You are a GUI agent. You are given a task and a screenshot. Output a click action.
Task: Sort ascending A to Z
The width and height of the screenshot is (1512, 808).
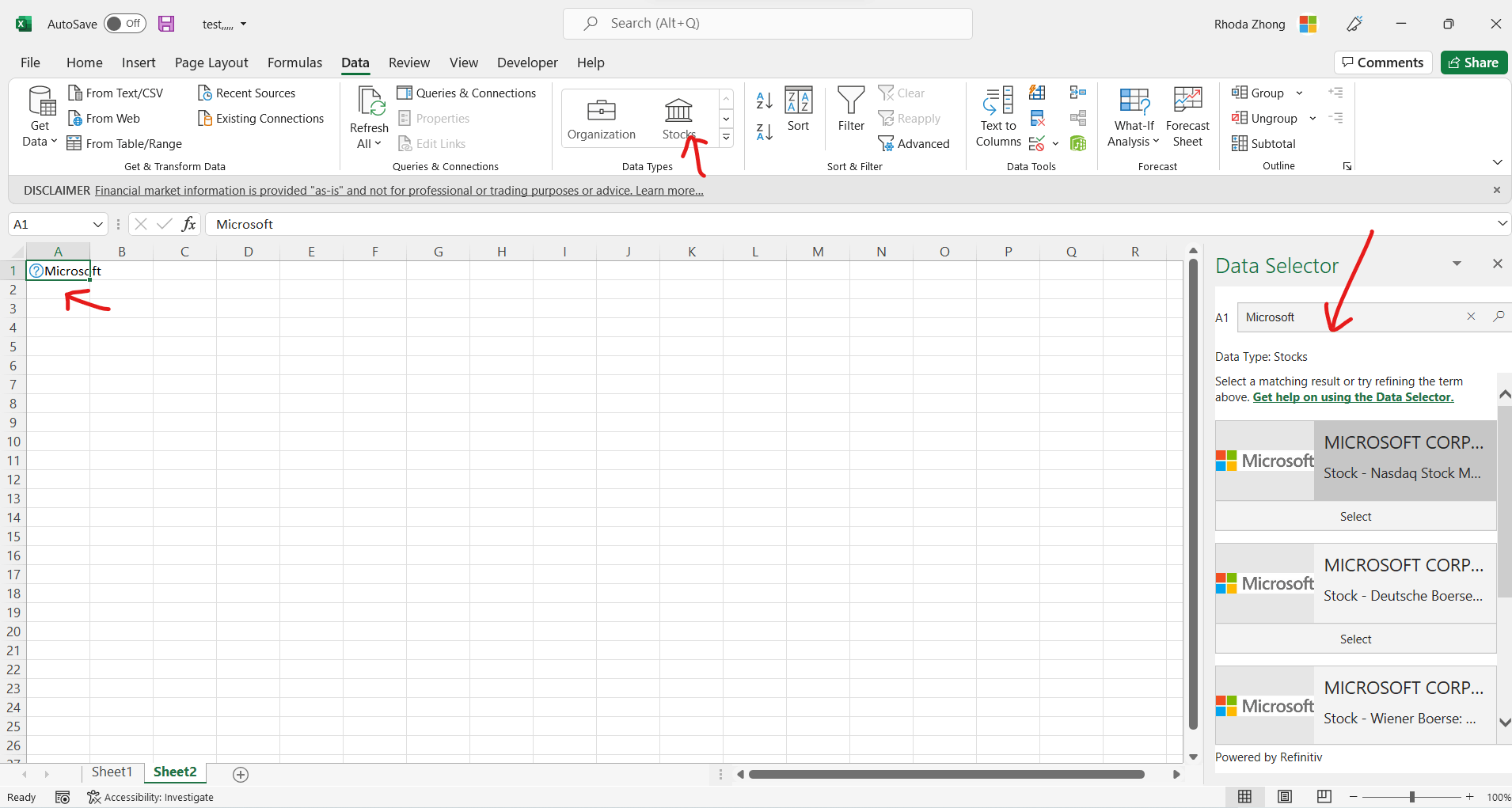[764, 101]
